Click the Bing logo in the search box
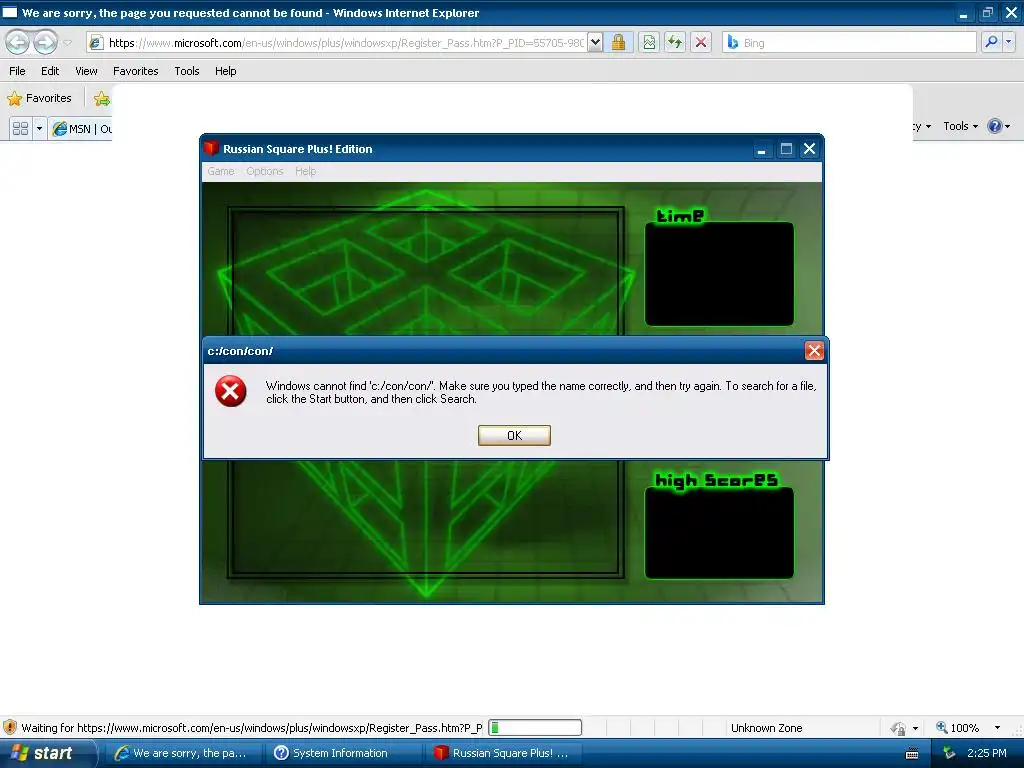The height and width of the screenshot is (768, 1024). tap(733, 42)
